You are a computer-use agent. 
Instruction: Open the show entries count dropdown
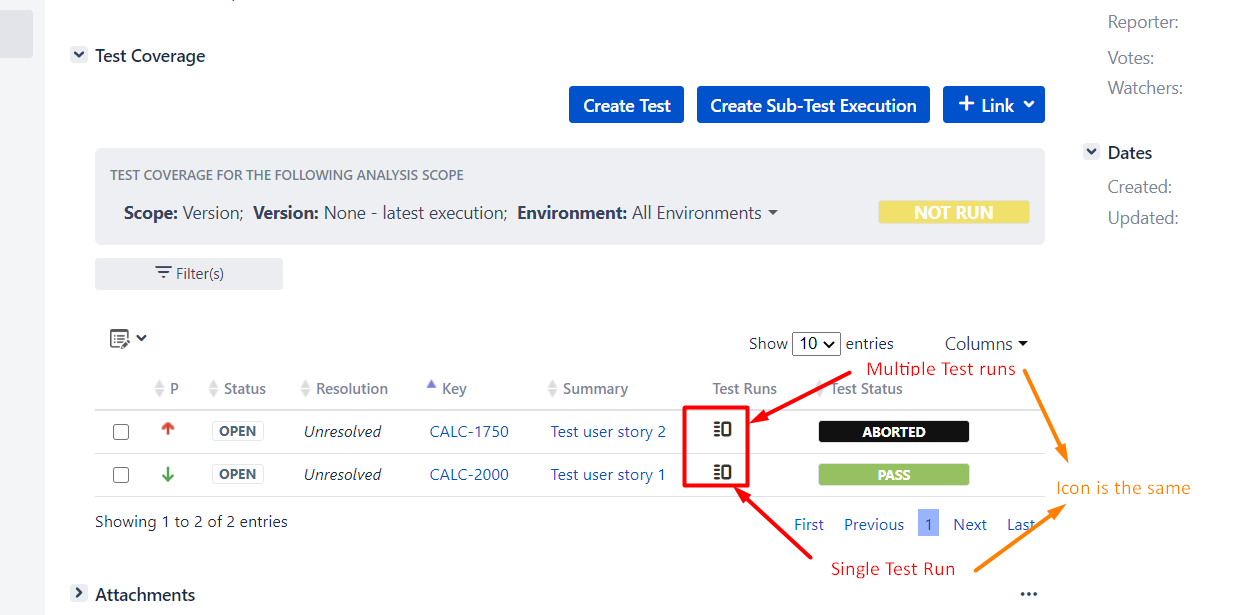pyautogui.click(x=816, y=344)
